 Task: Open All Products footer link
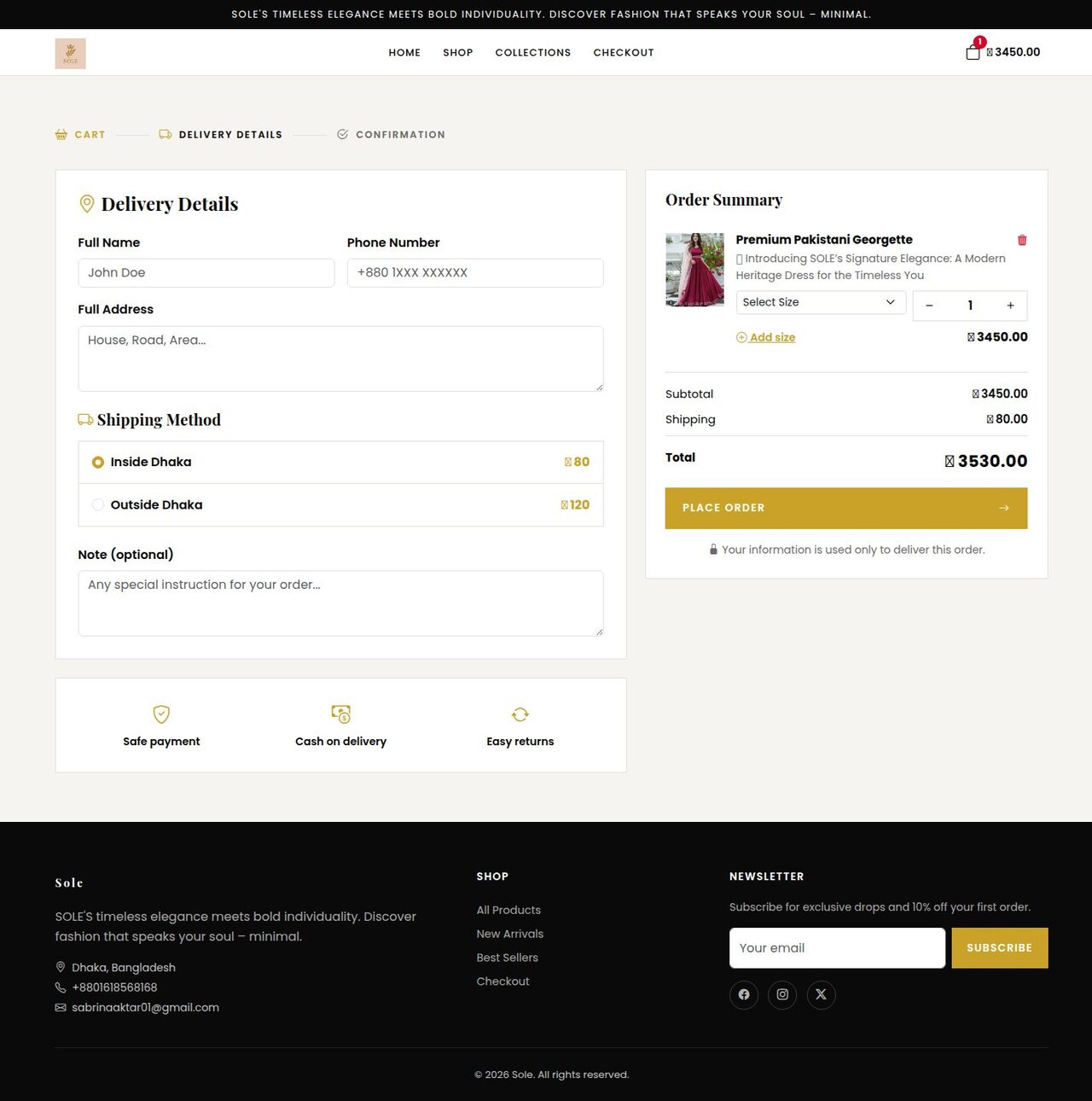tap(508, 910)
